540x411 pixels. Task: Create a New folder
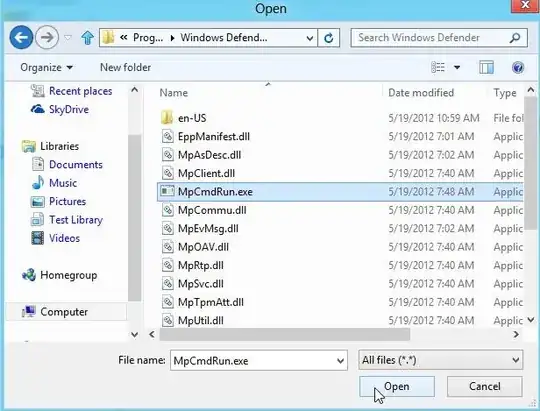[x=125, y=67]
